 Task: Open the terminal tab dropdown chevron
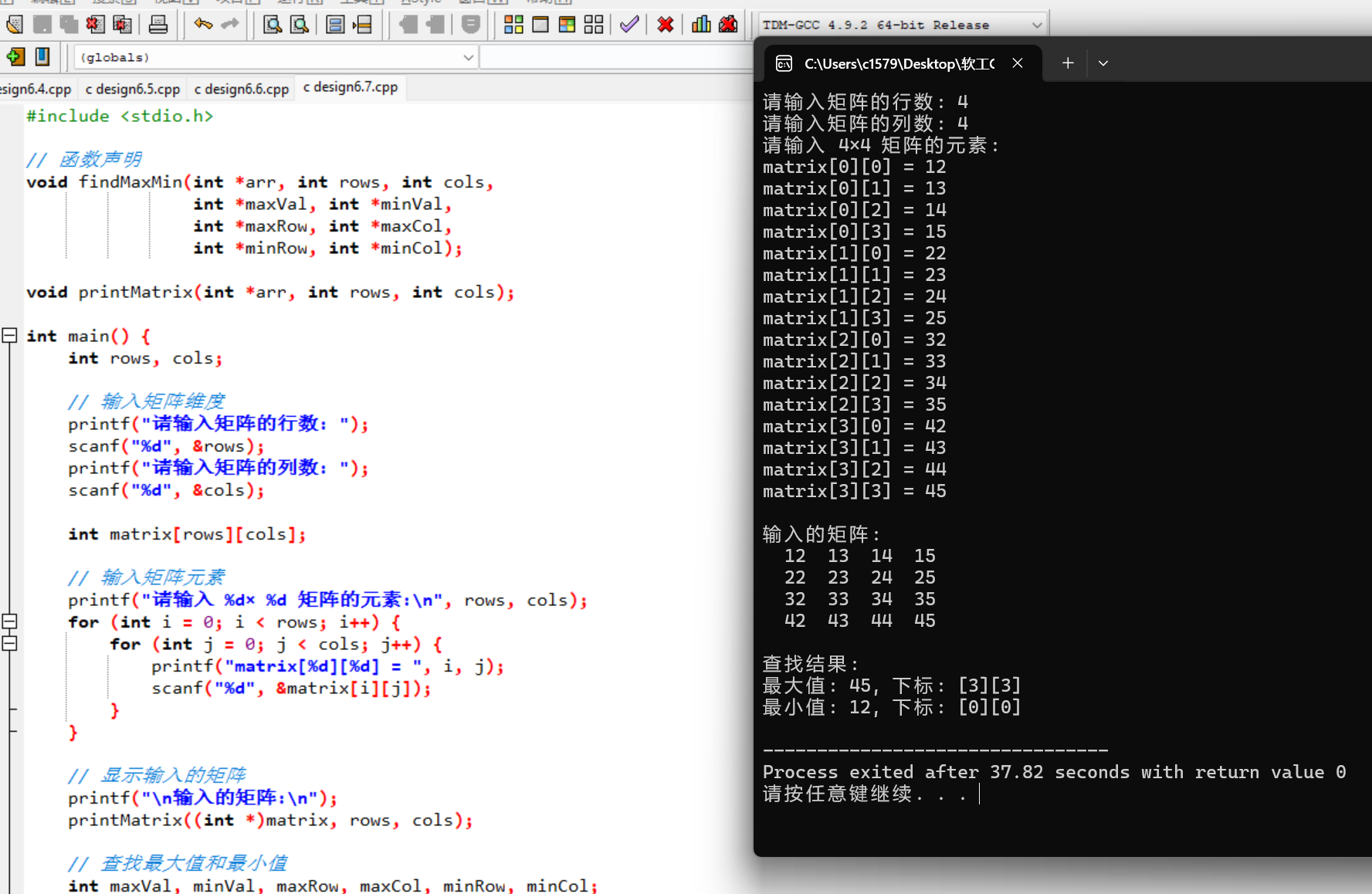tap(1103, 63)
